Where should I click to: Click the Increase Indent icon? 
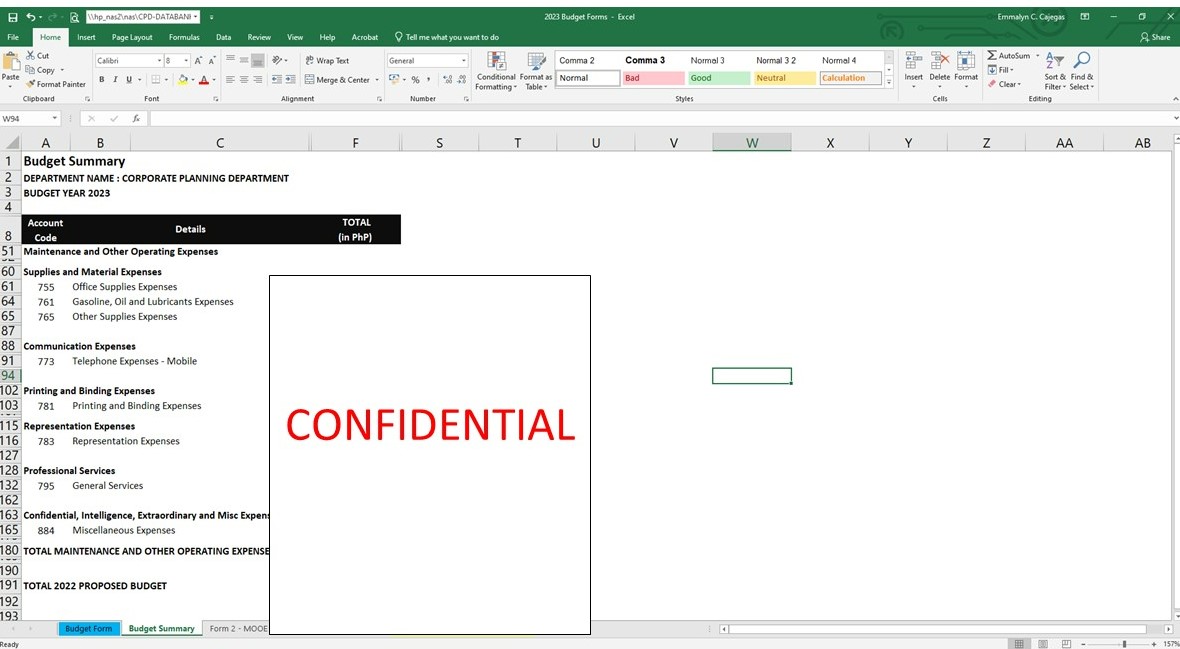tap(290, 79)
